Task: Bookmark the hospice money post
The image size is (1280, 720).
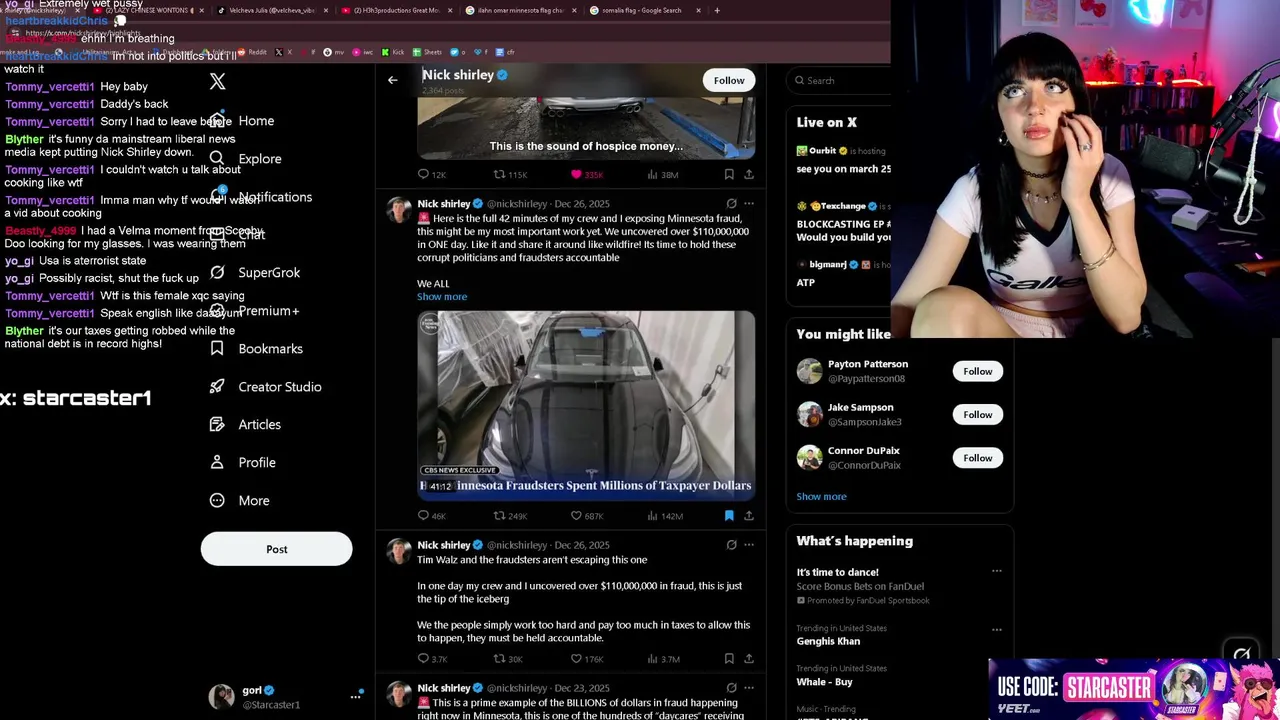Action: (x=729, y=175)
